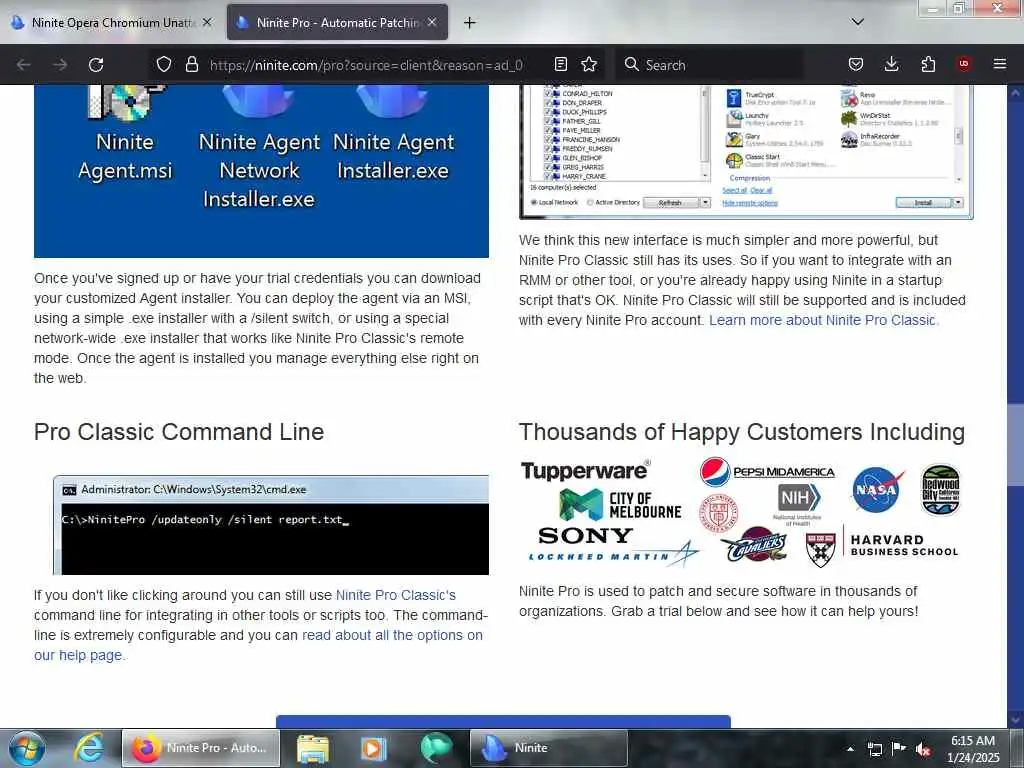The width and height of the screenshot is (1024, 768).
Task: Open the Pocket save icon
Action: click(x=856, y=64)
